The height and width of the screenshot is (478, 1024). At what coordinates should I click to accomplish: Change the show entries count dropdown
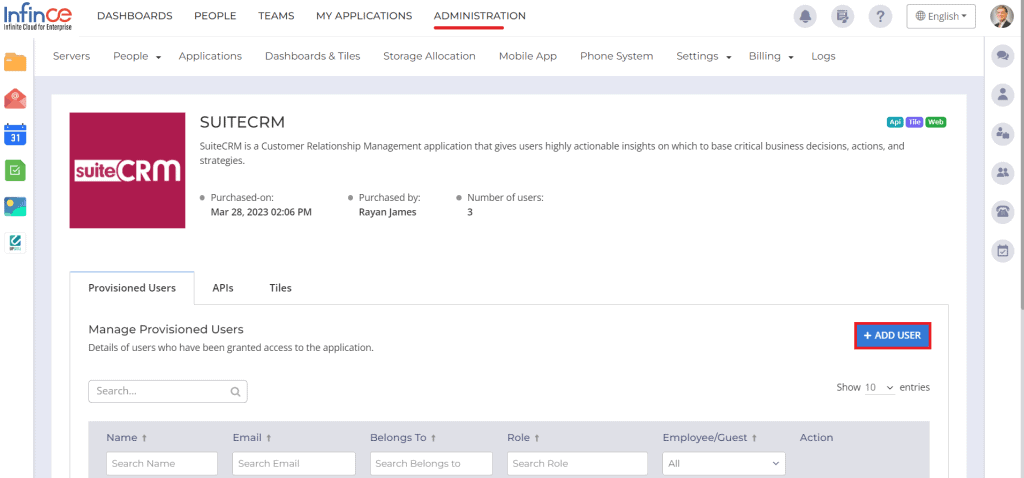880,387
